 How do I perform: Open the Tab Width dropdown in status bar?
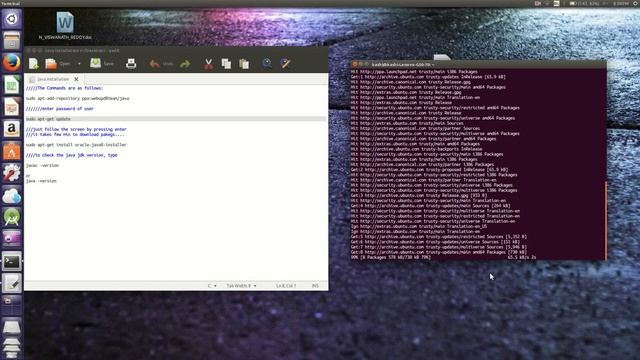241,286
